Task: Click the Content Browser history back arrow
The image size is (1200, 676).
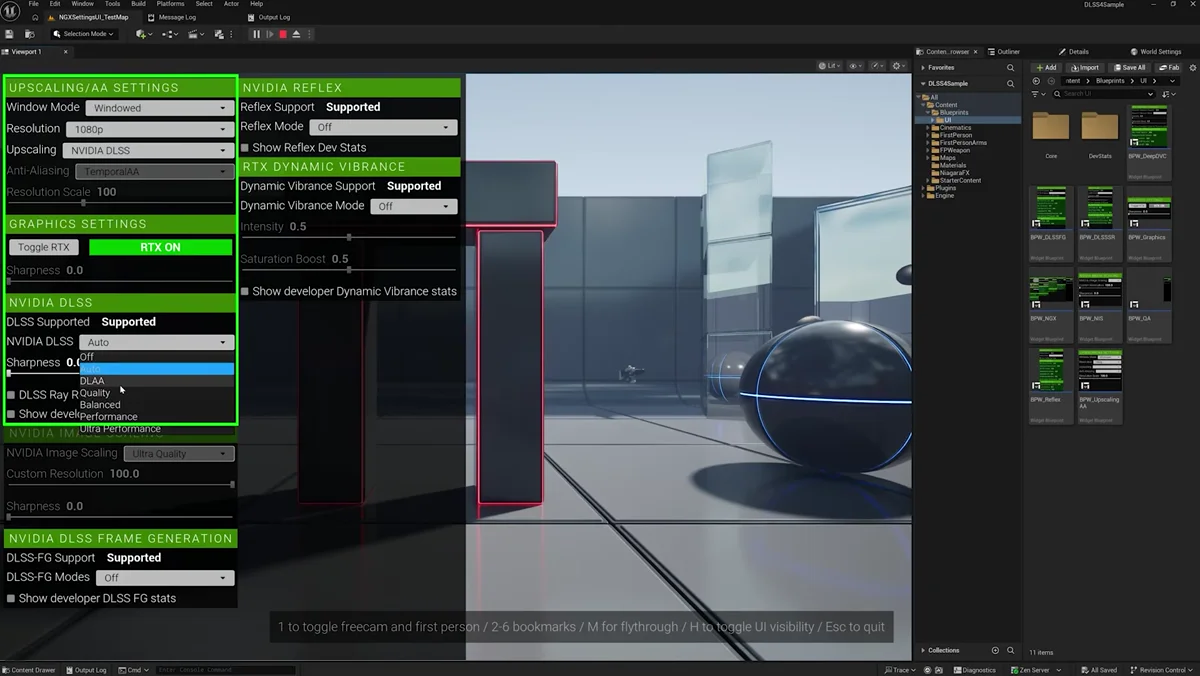Action: coord(1036,81)
